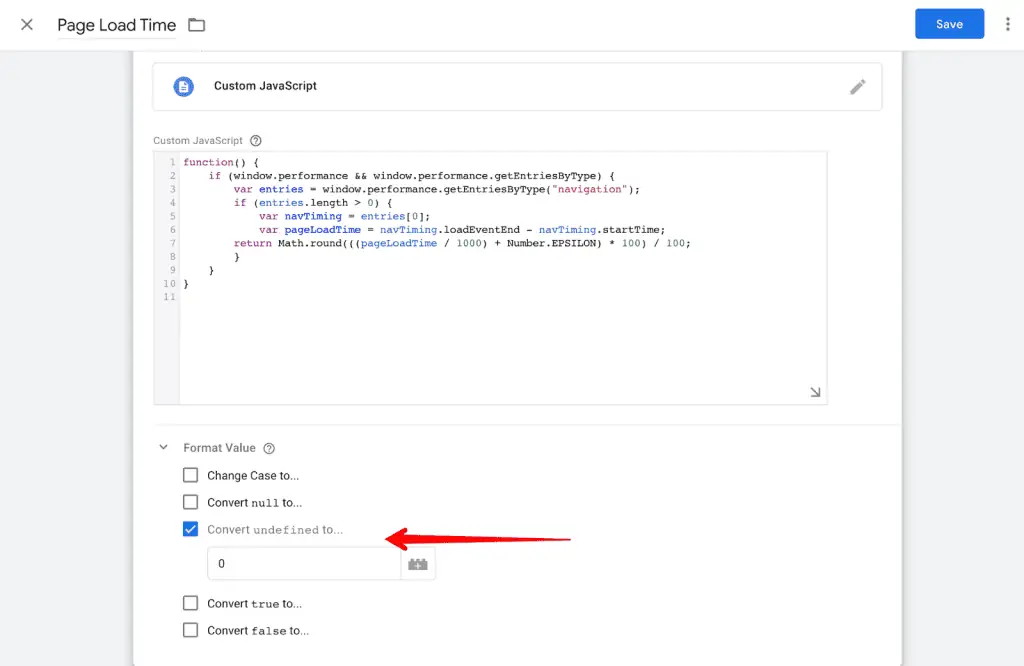Click the Custom JavaScript document type icon
Image resolution: width=1024 pixels, height=666 pixels.
[x=183, y=87]
